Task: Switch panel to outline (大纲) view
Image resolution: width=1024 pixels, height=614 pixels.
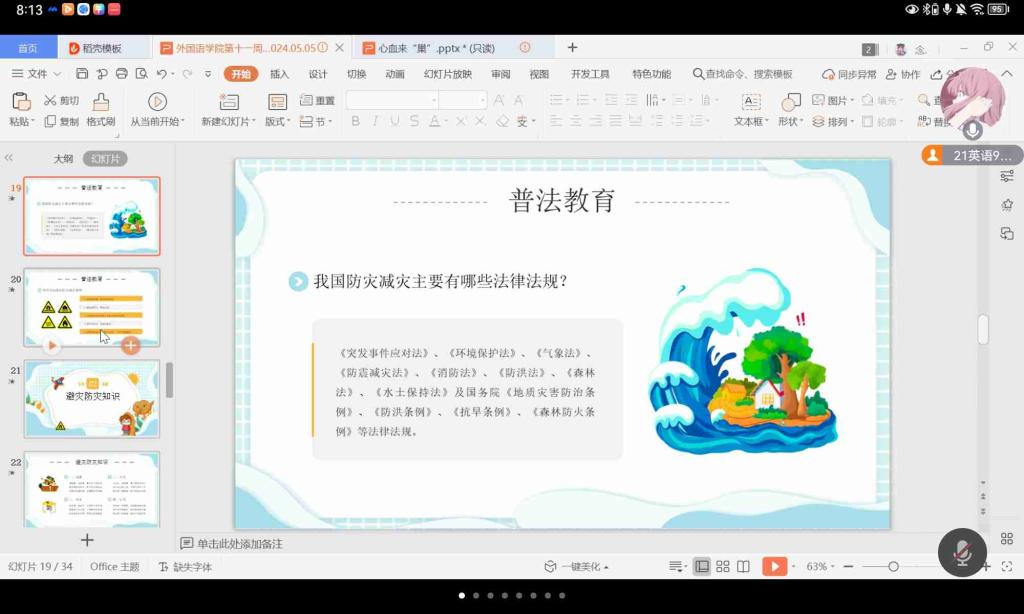Action: click(63, 159)
